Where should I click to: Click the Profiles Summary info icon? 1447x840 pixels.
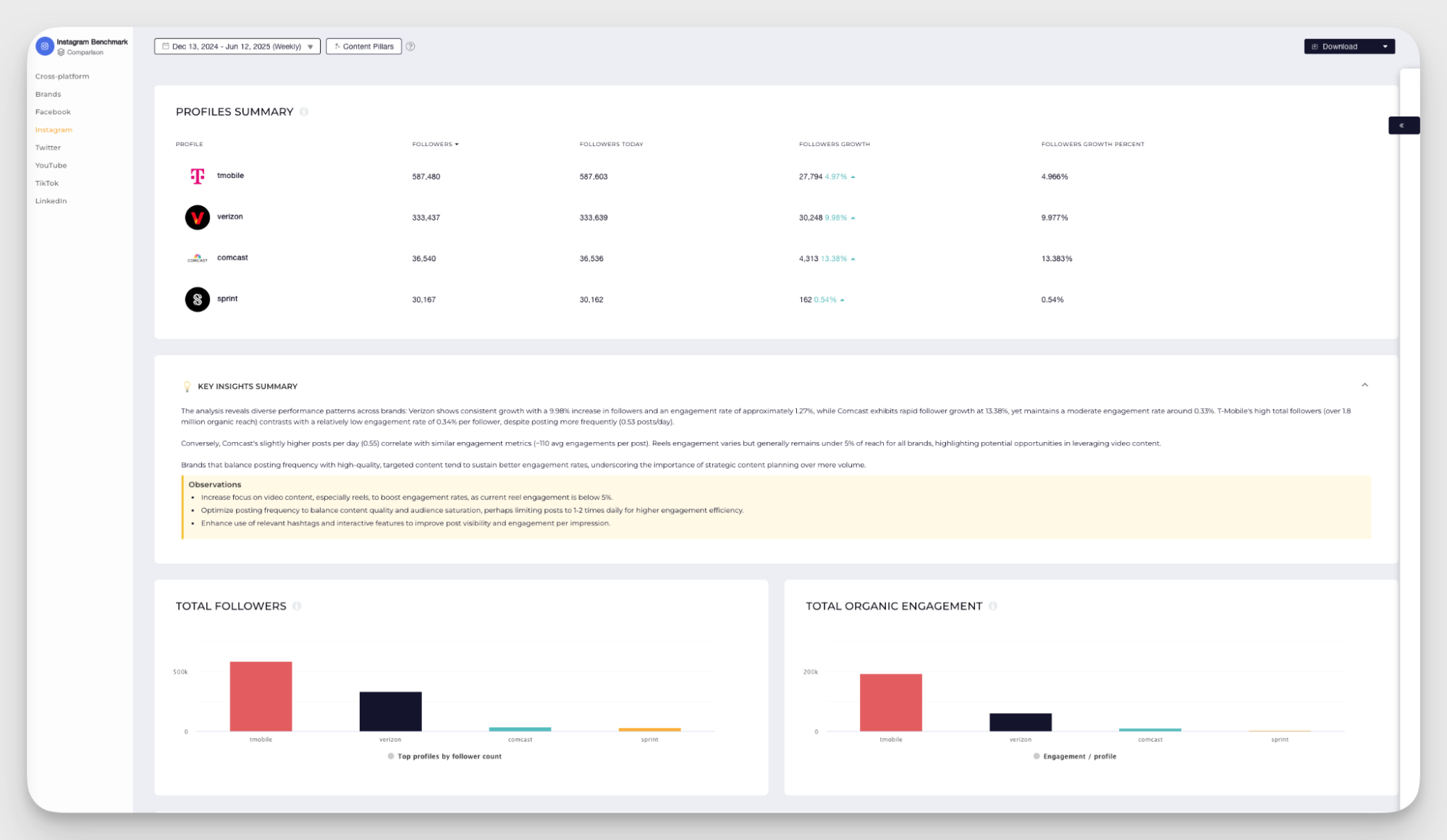point(304,111)
